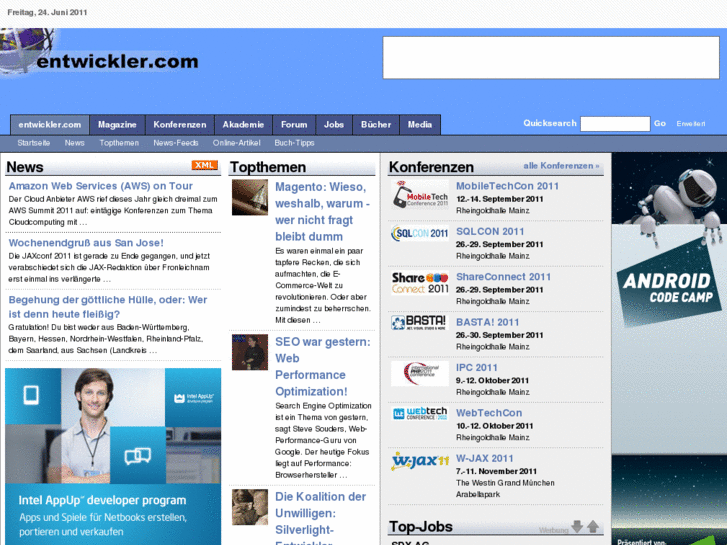Open the SEO war gestern thumbnail
The image size is (727, 545).
(x=250, y=352)
